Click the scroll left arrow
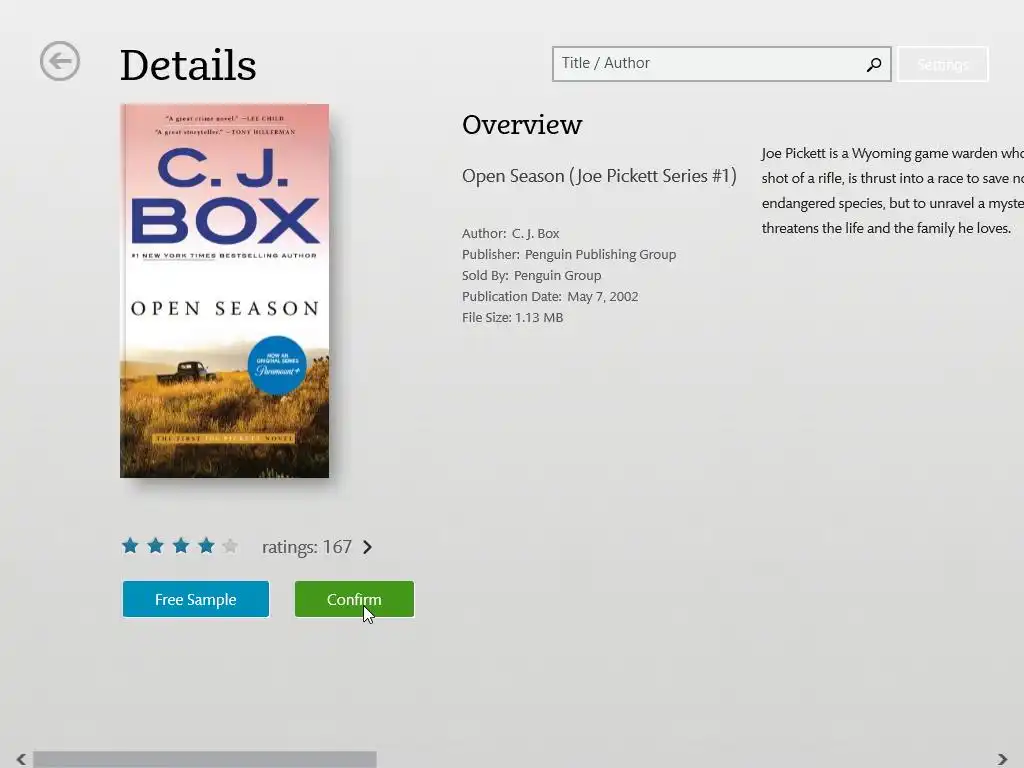Screen dimensions: 1024x768 point(21,759)
